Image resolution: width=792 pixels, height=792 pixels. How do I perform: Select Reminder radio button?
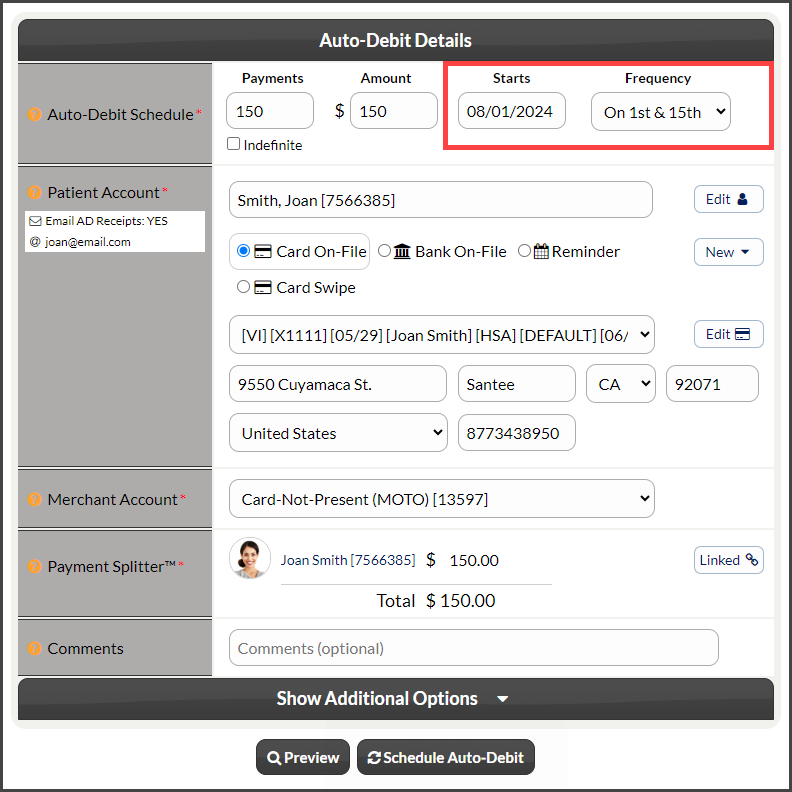tap(524, 251)
